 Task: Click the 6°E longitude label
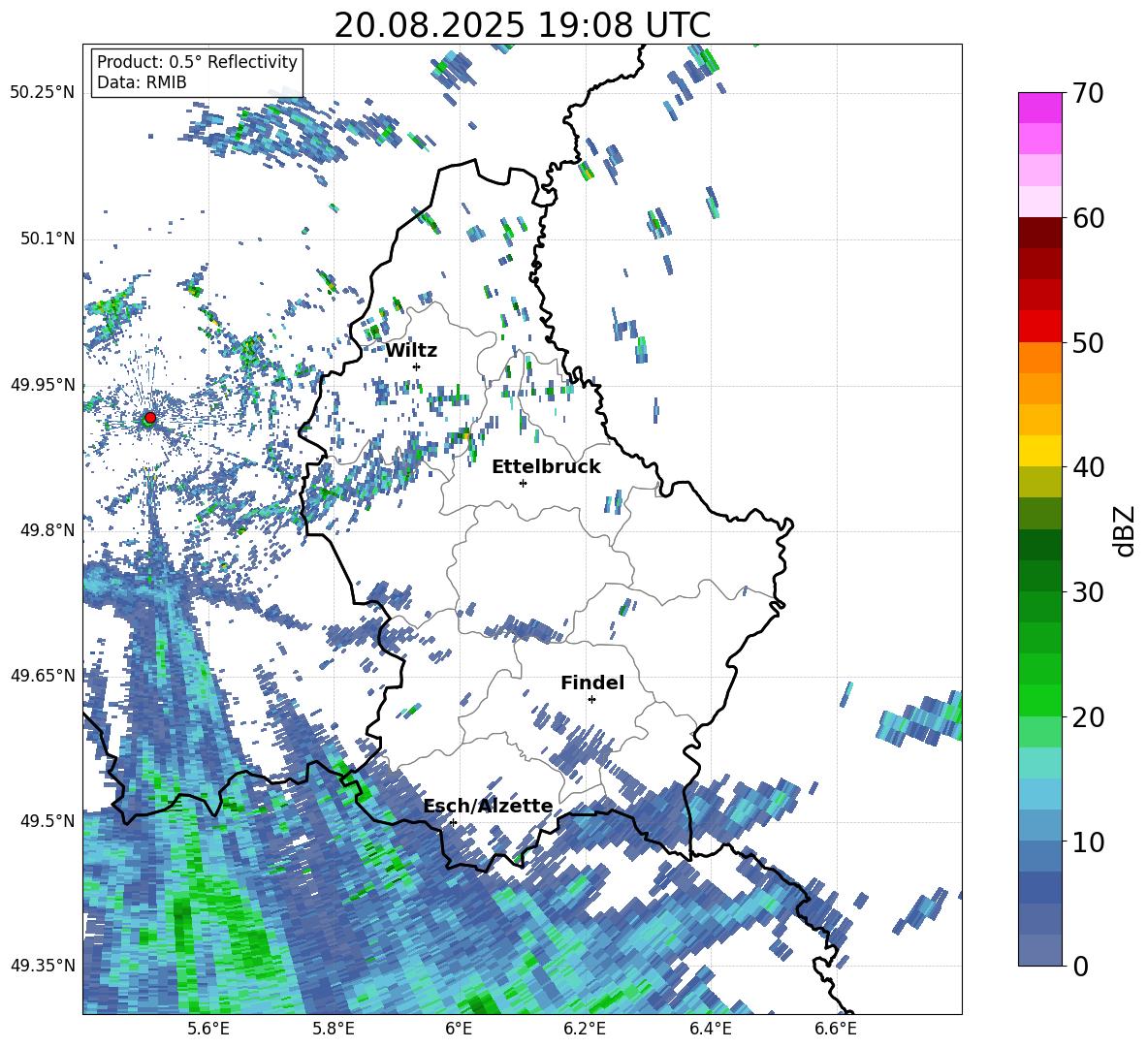pos(459,1029)
